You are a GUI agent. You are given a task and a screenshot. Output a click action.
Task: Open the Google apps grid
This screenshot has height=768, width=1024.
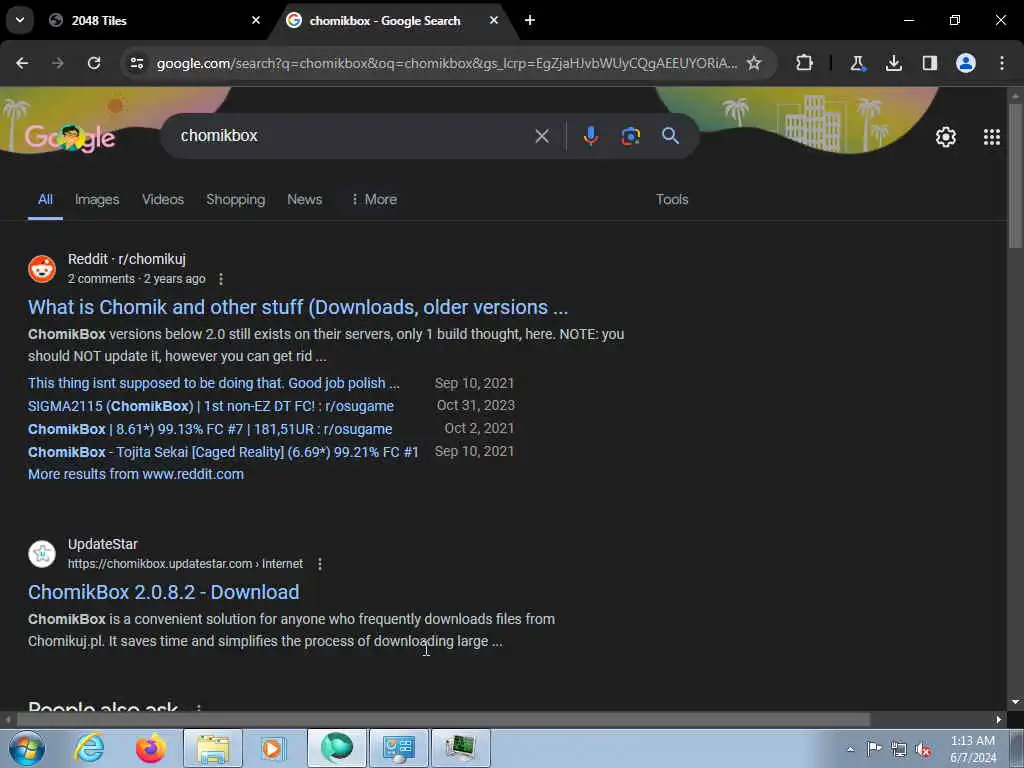pyautogui.click(x=991, y=136)
